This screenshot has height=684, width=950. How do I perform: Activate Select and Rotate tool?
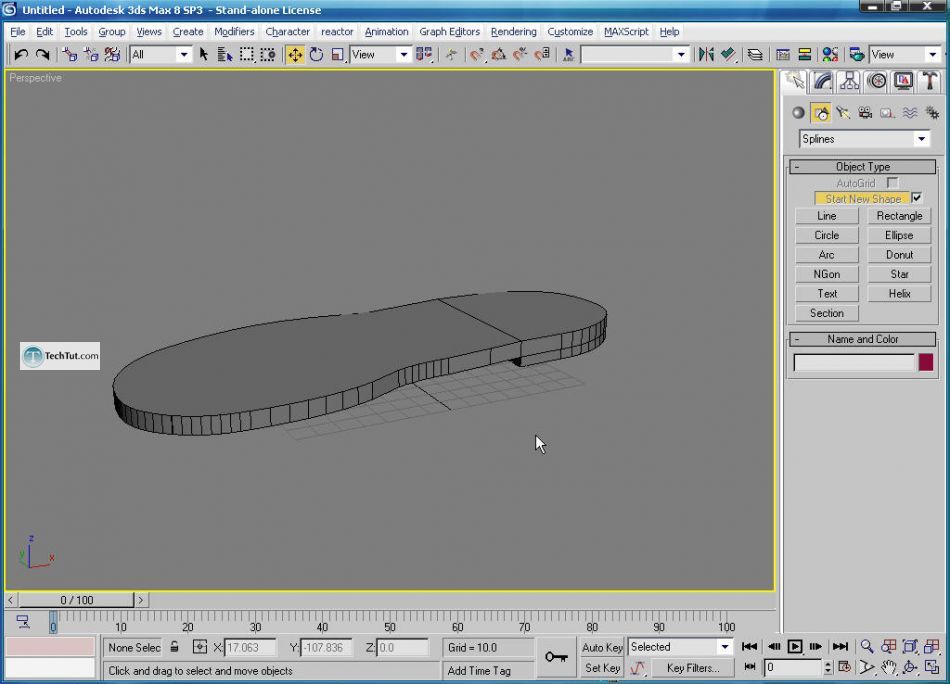click(316, 55)
